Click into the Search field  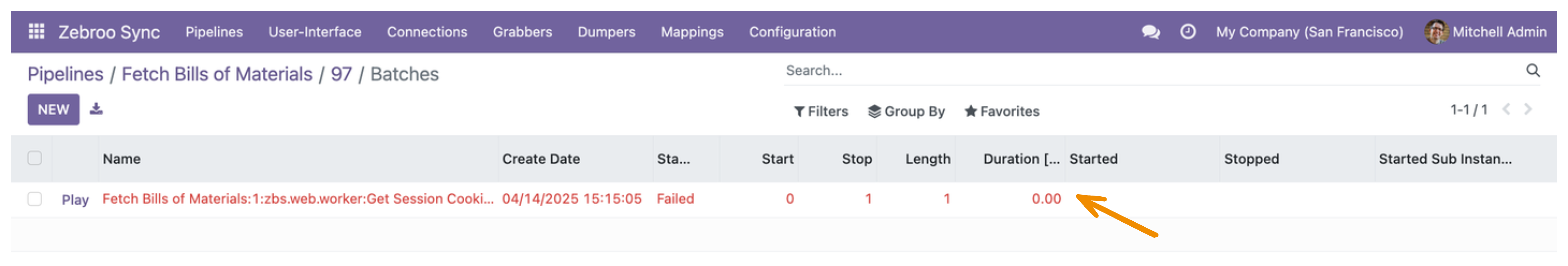click(1151, 70)
